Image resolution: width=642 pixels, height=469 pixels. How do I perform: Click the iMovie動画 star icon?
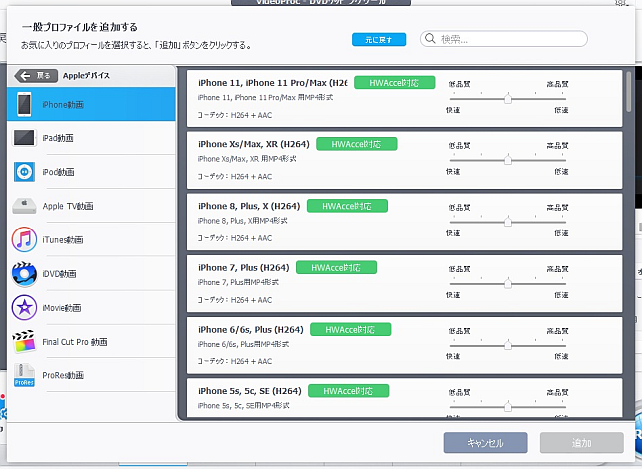coord(24,308)
